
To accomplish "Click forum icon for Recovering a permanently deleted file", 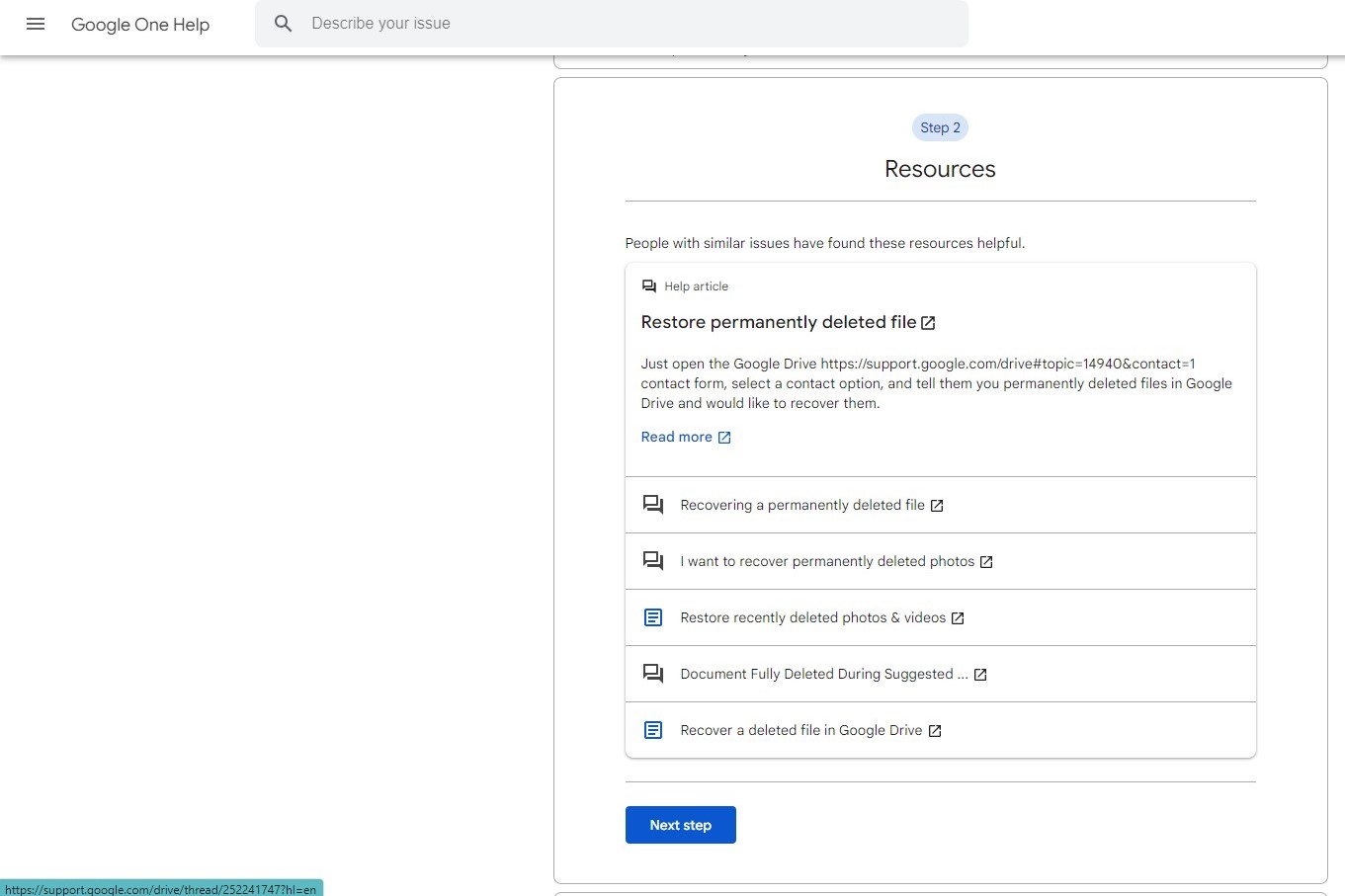I will click(653, 505).
